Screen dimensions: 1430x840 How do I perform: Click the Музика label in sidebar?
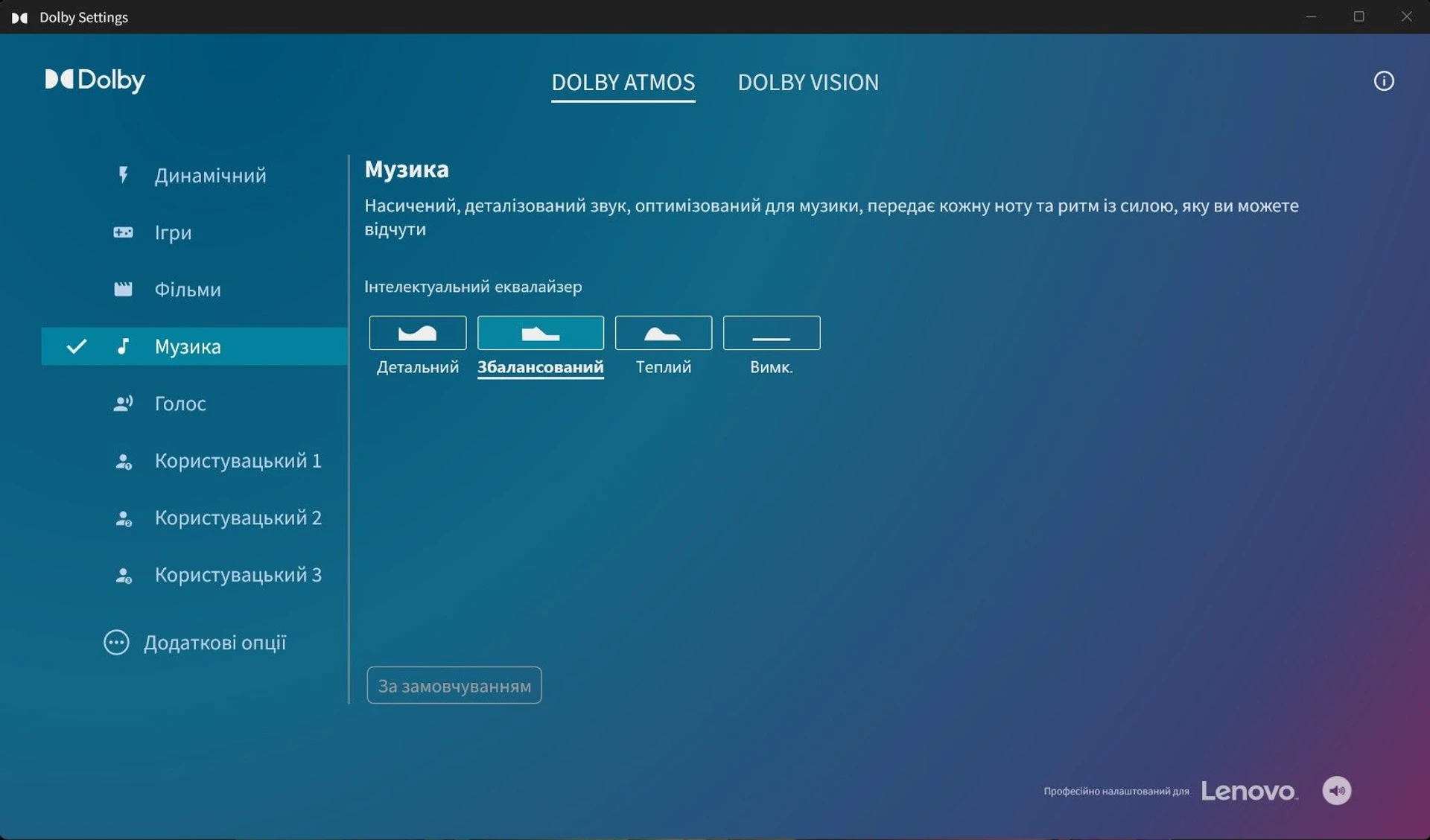[x=188, y=346]
